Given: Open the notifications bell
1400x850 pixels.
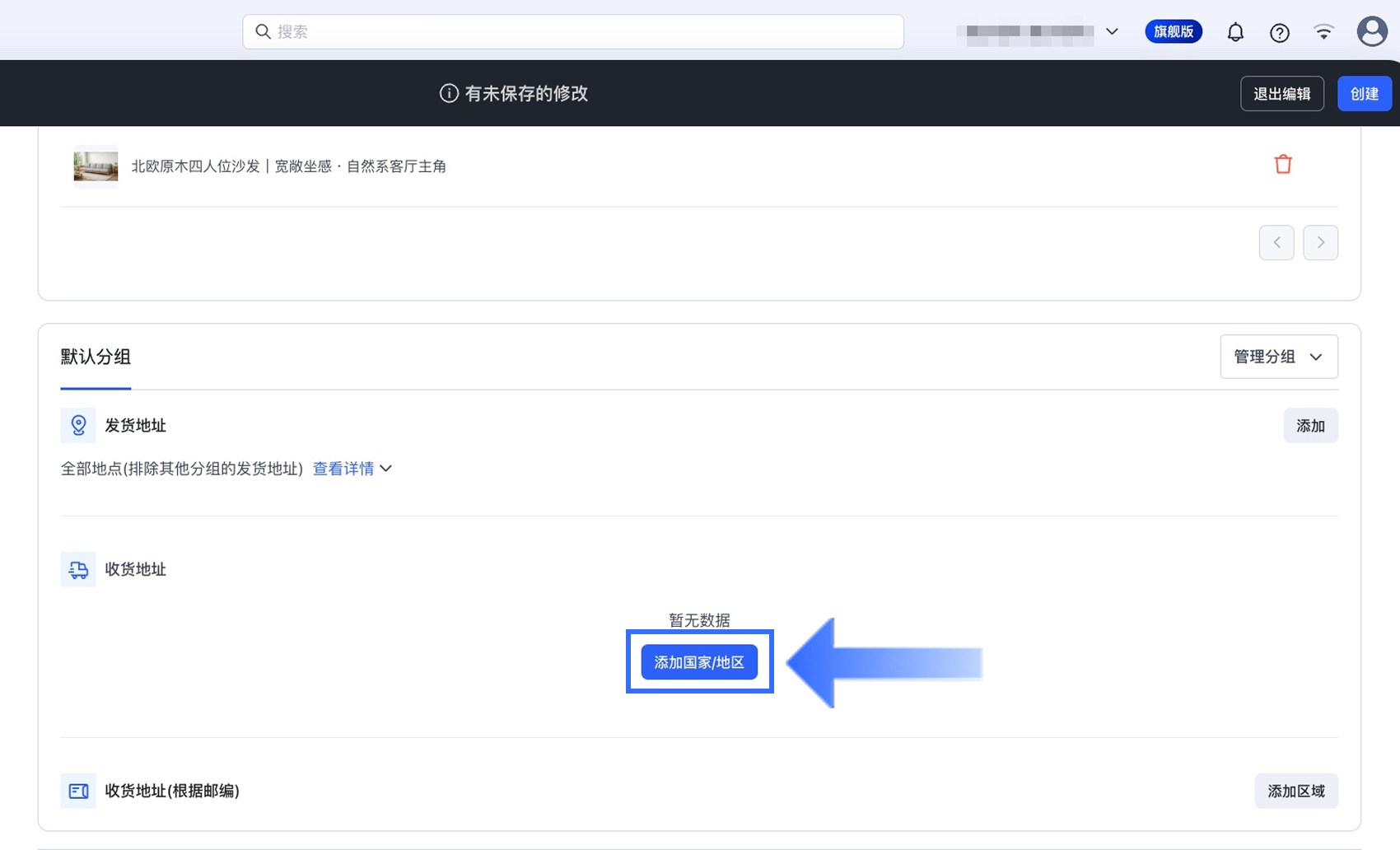Looking at the screenshot, I should coord(1235,32).
